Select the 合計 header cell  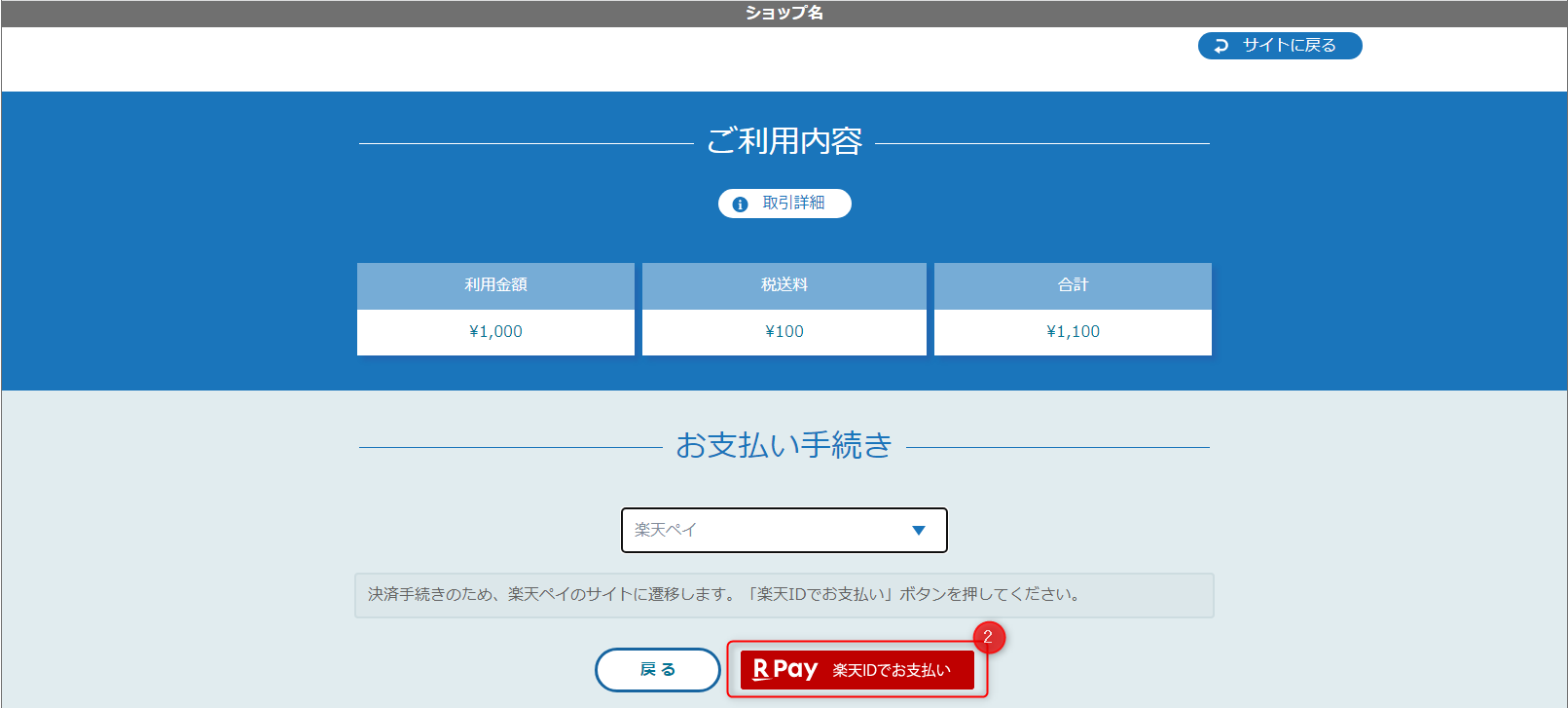[1073, 285]
